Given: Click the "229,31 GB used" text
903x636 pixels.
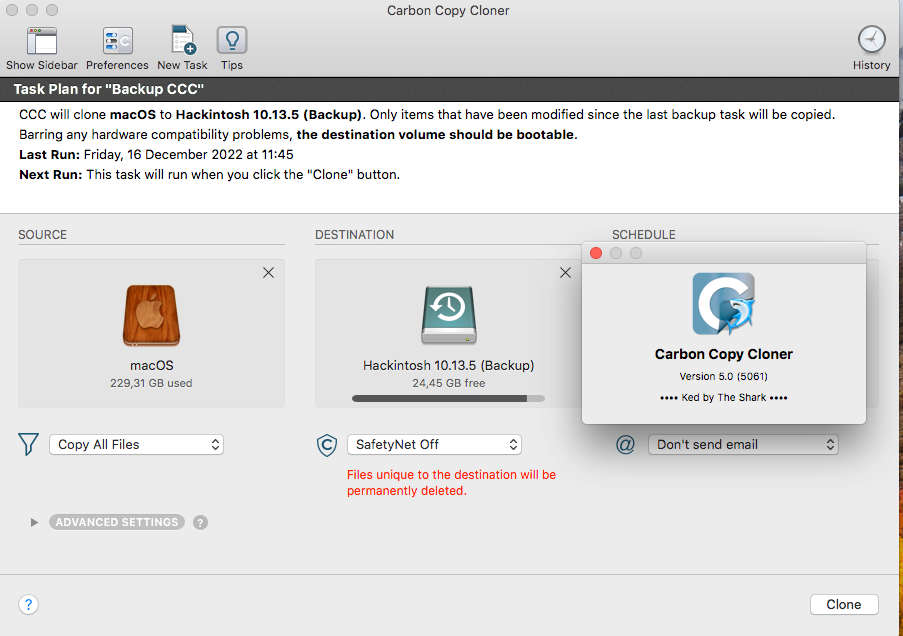Looking at the screenshot, I should click(x=151, y=383).
